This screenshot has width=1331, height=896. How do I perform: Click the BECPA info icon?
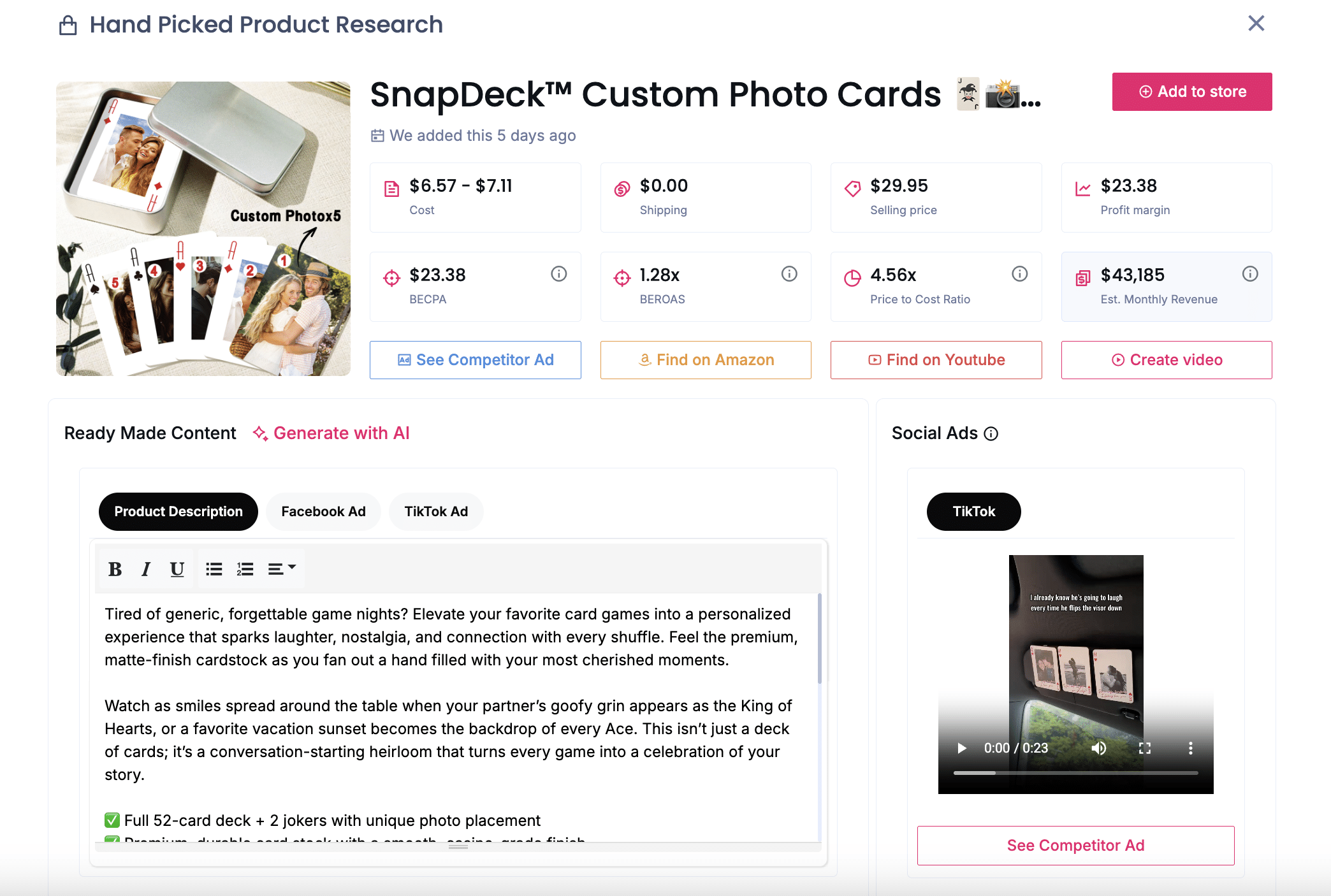tap(558, 274)
